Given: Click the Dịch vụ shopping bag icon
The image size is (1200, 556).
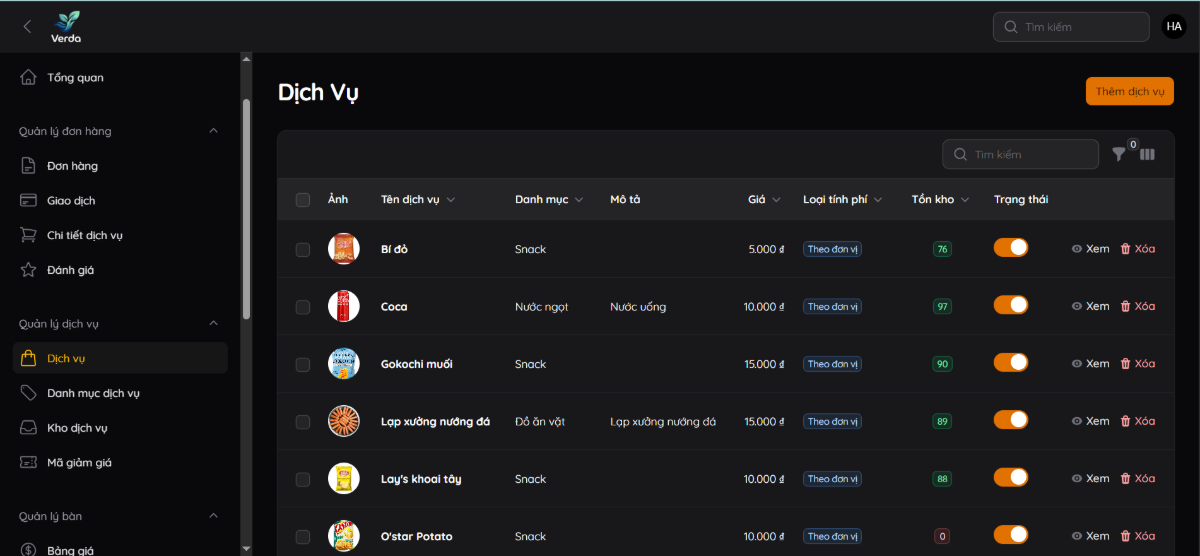Looking at the screenshot, I should (28, 358).
